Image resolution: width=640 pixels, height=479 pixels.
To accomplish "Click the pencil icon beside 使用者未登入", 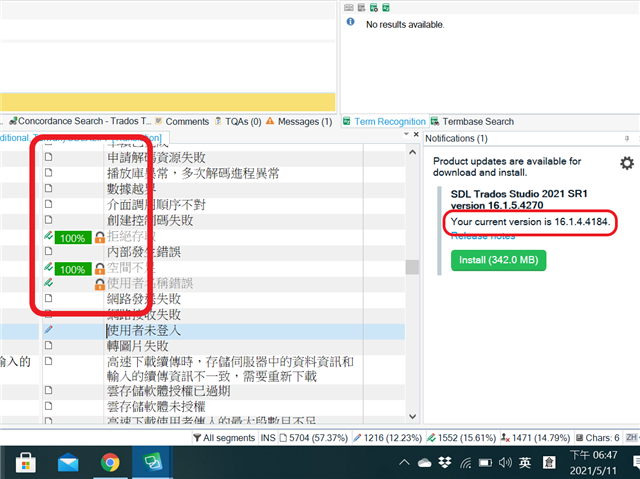I will [x=48, y=330].
